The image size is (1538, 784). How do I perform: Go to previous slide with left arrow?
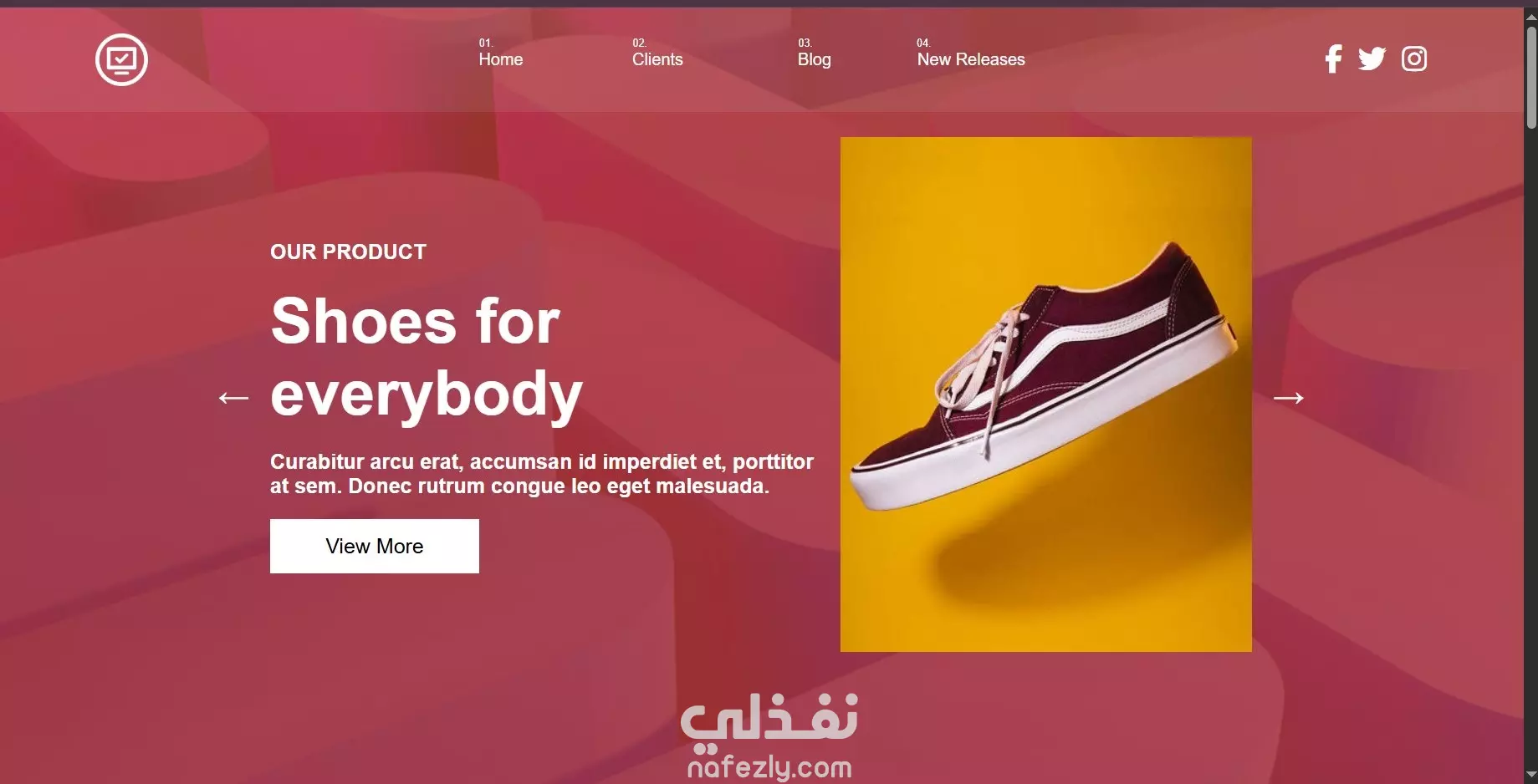pyautogui.click(x=233, y=398)
